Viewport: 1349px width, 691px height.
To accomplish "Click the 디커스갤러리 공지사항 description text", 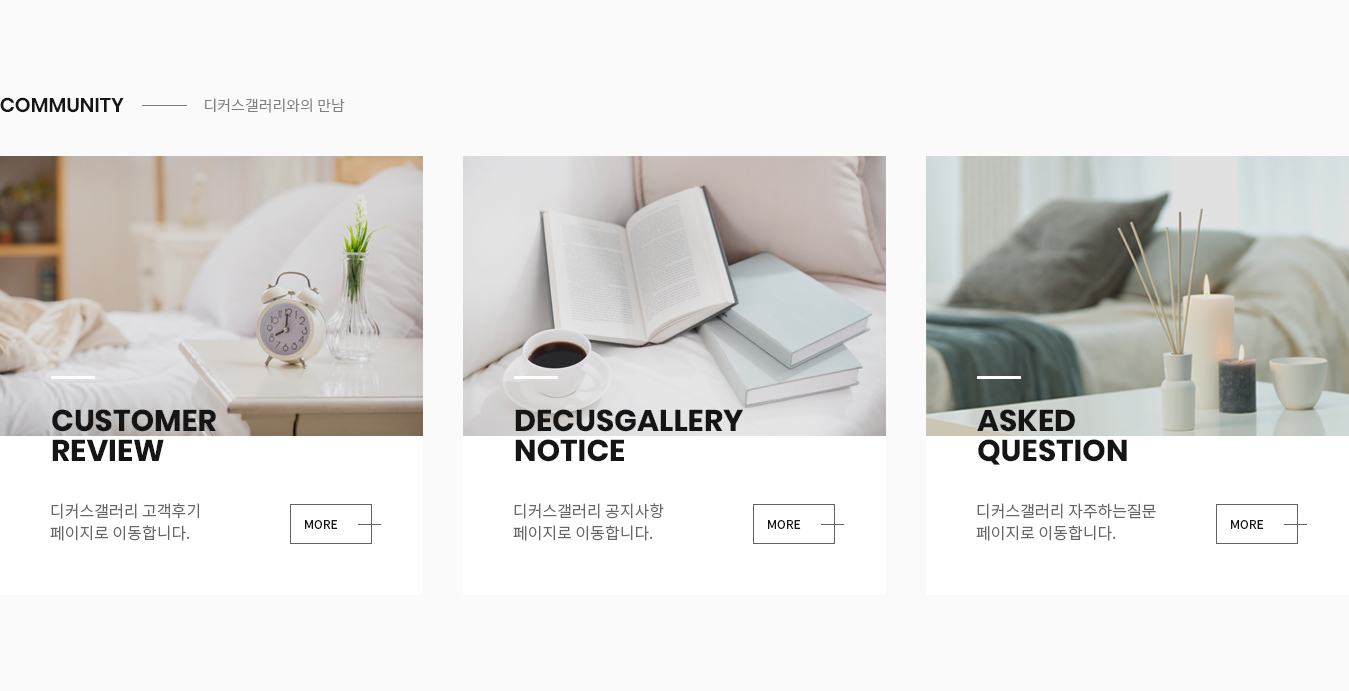I will point(589,511).
